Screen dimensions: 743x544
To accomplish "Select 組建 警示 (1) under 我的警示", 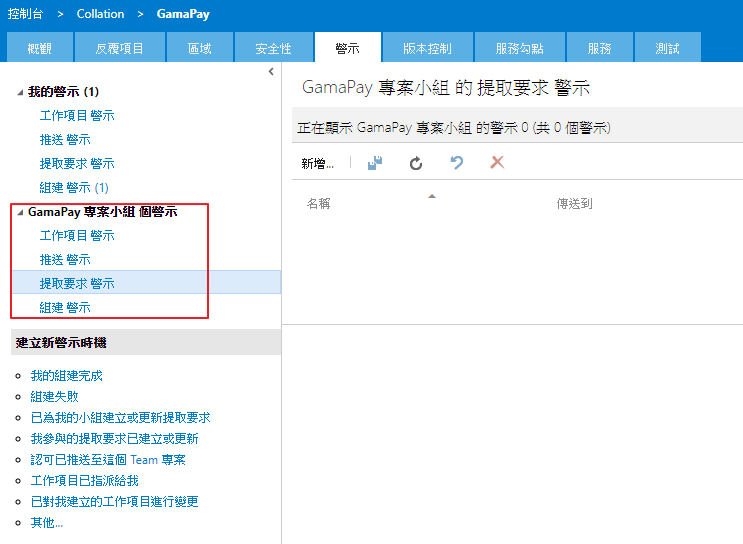I will (x=74, y=188).
